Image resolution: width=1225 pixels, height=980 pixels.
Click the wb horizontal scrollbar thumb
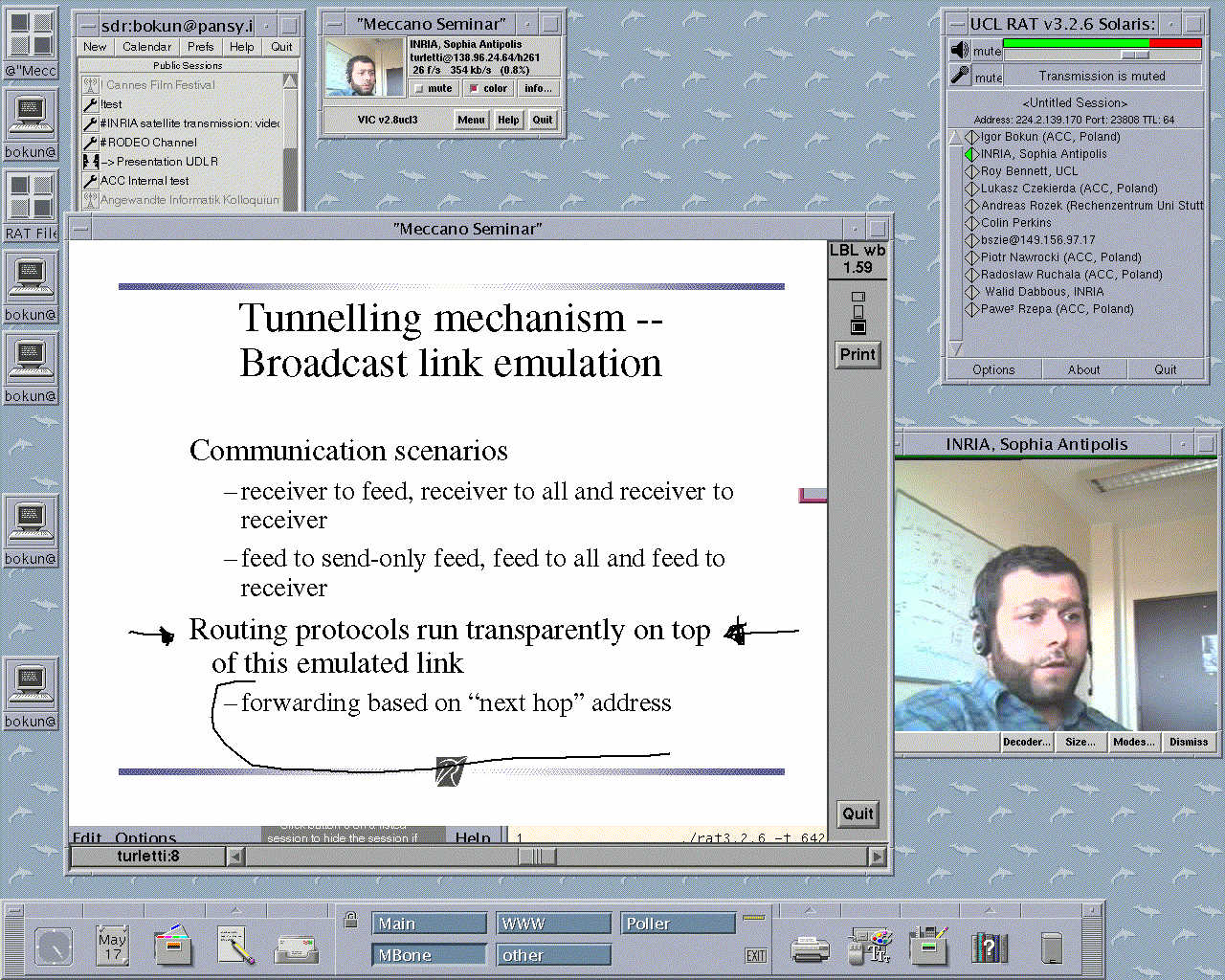point(537,857)
